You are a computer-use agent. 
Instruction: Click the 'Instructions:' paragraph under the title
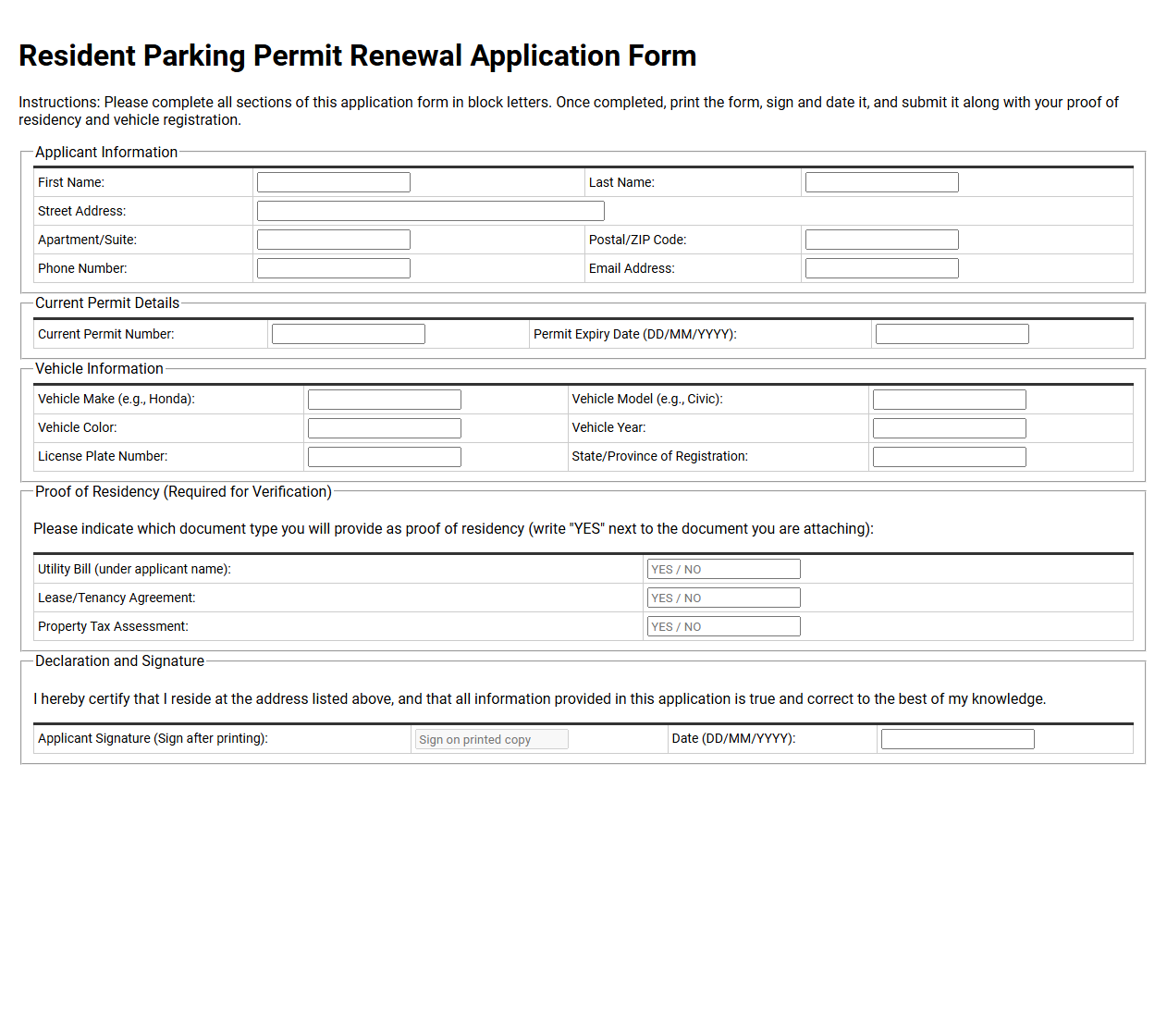click(569, 111)
